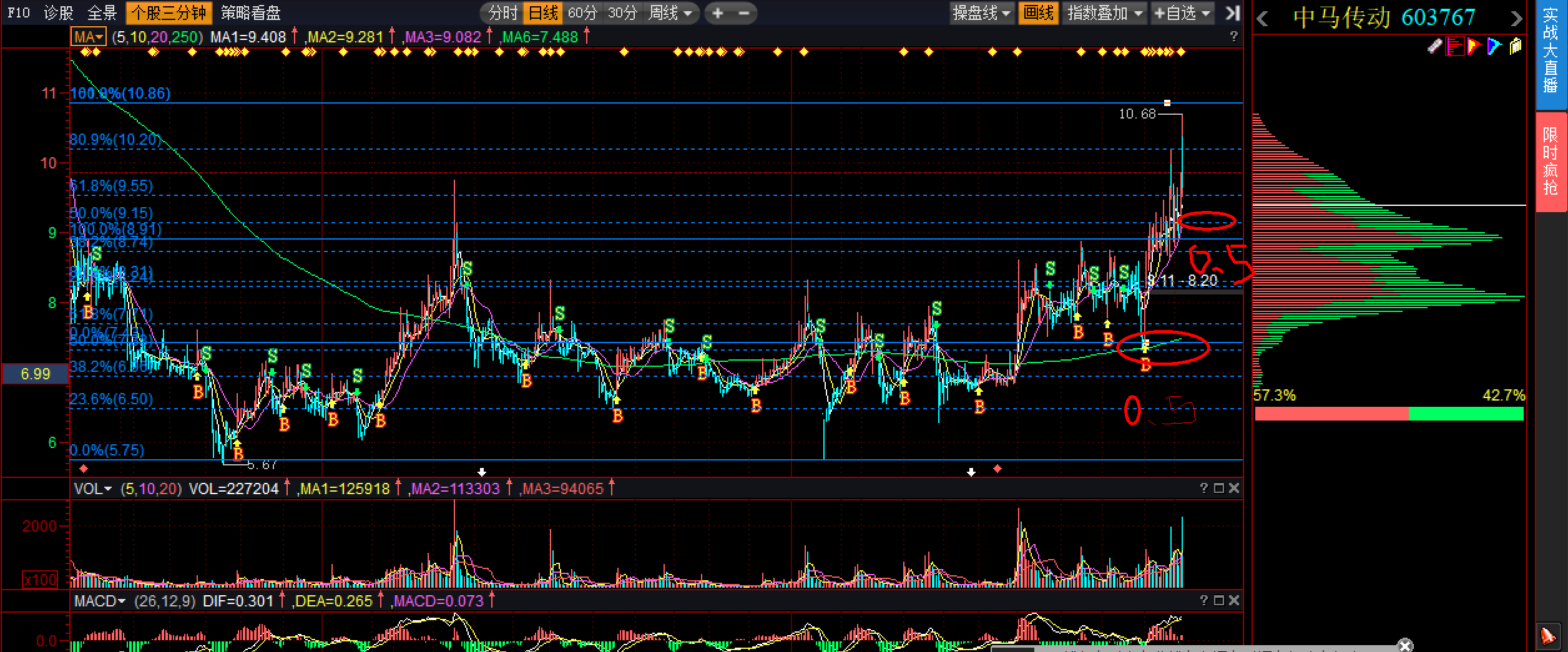Open the +自选 watchlist dropdown
This screenshot has height=652, width=1568.
[x=1182, y=12]
